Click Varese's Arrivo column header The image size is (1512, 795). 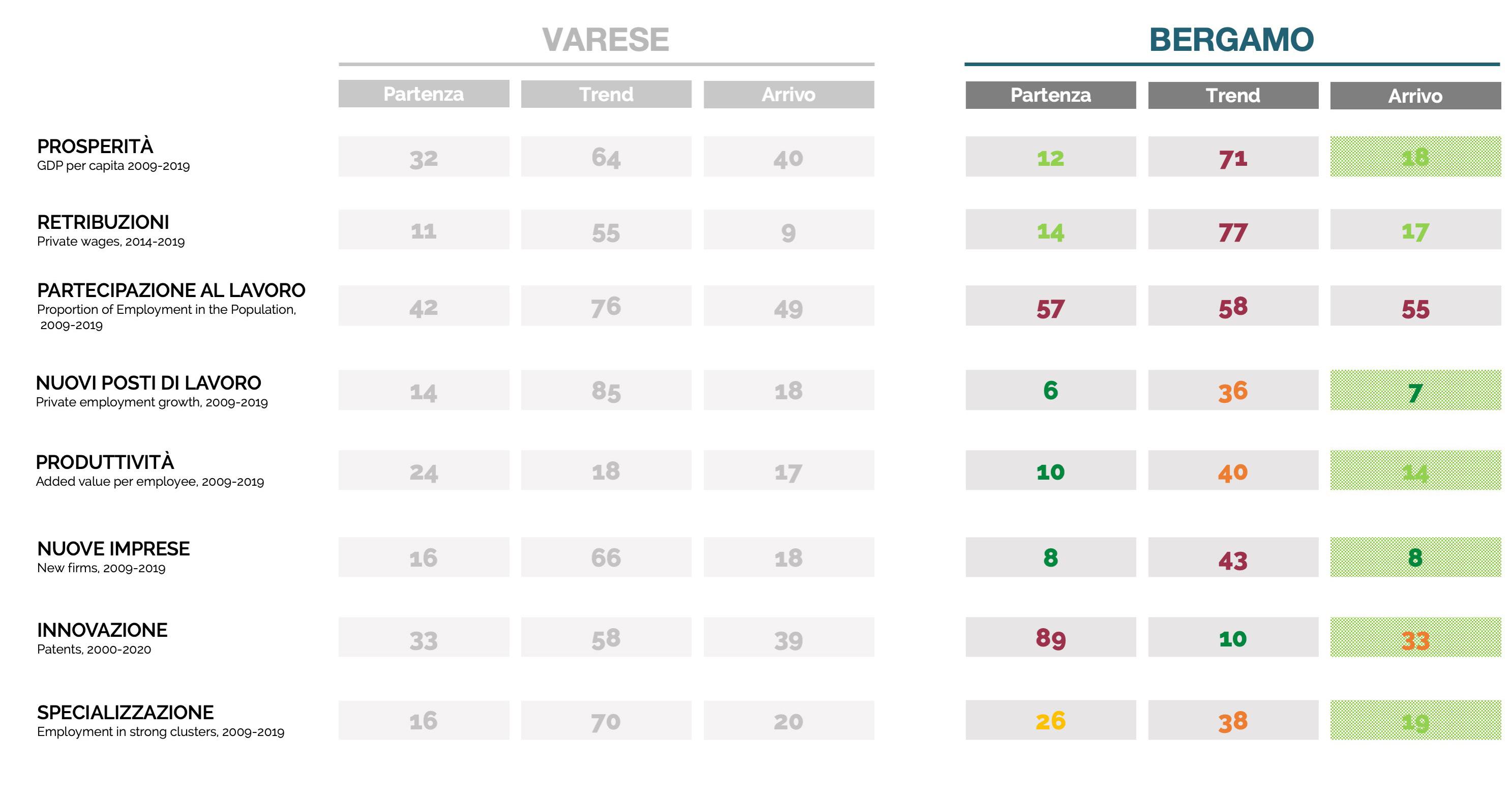(788, 95)
